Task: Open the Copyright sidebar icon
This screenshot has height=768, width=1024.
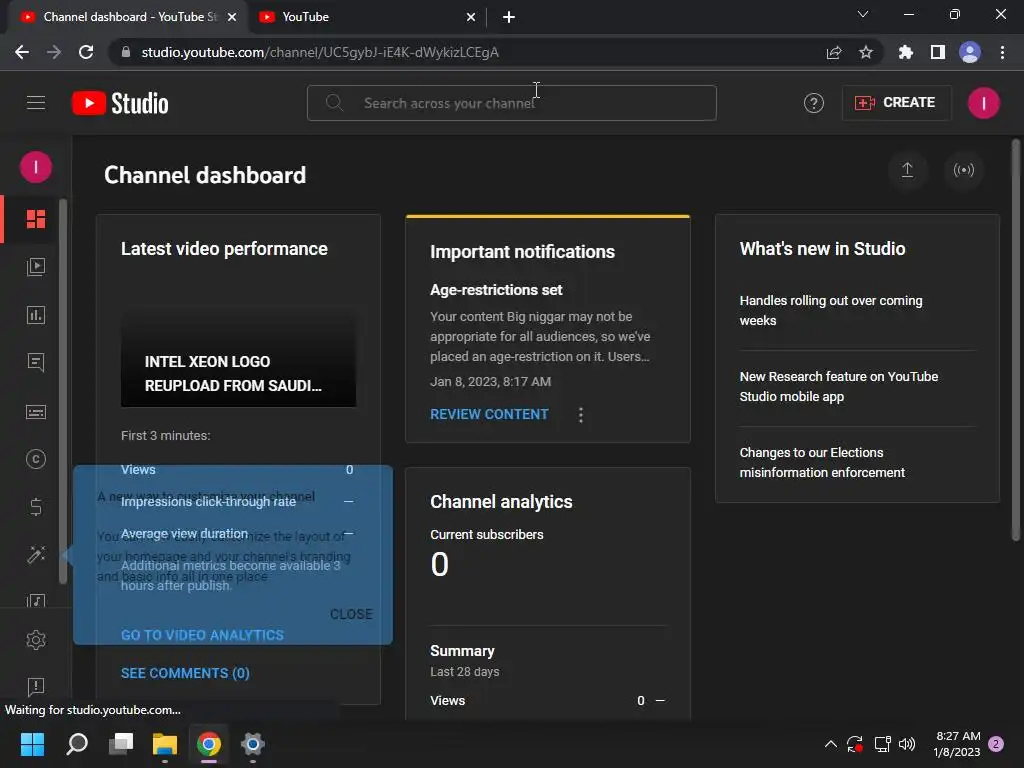Action: point(36,459)
